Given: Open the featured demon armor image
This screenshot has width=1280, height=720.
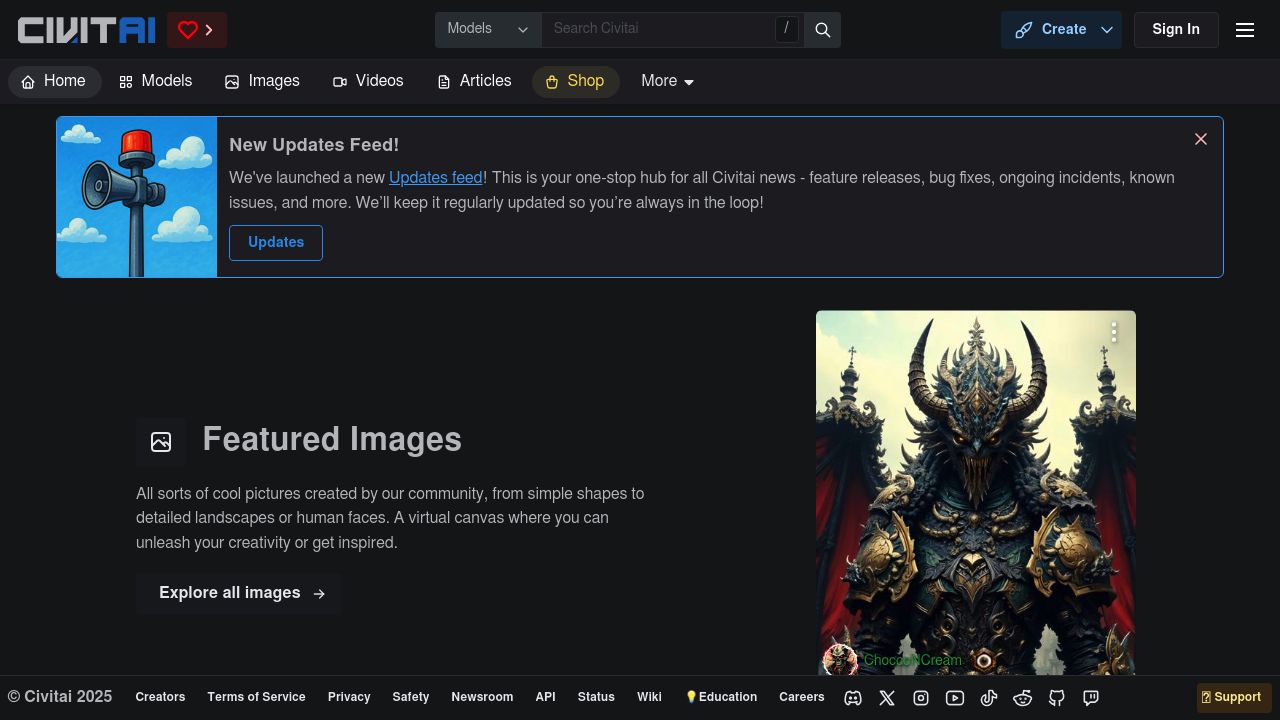Looking at the screenshot, I should pyautogui.click(x=976, y=492).
